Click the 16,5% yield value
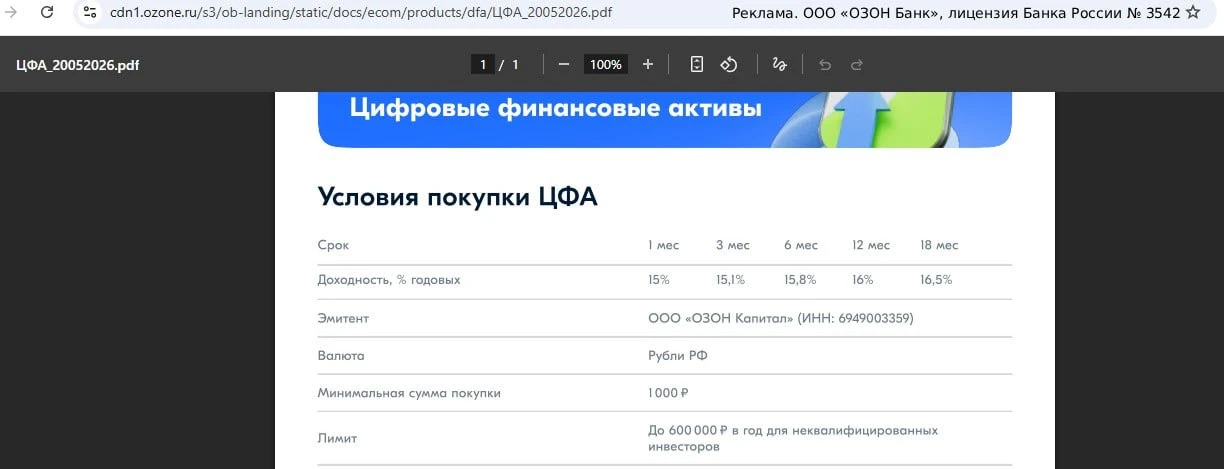 click(936, 280)
